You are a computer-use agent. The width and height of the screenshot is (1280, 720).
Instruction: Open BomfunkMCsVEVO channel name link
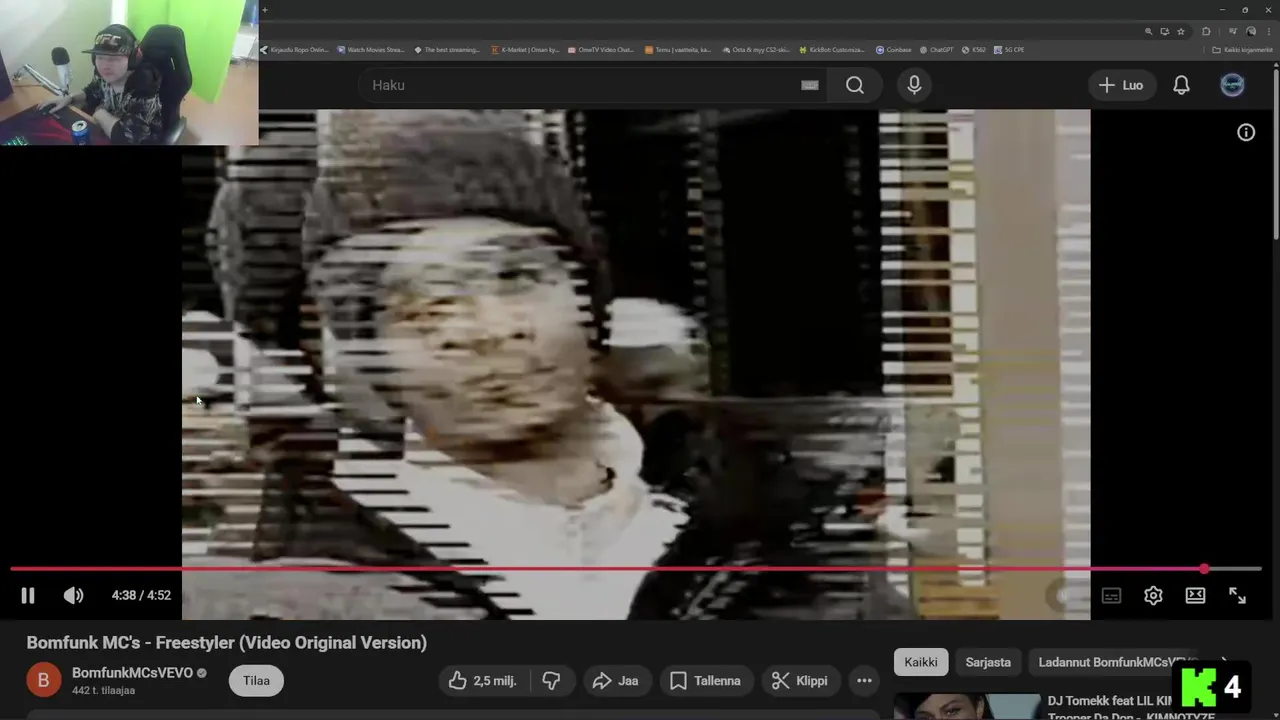132,673
